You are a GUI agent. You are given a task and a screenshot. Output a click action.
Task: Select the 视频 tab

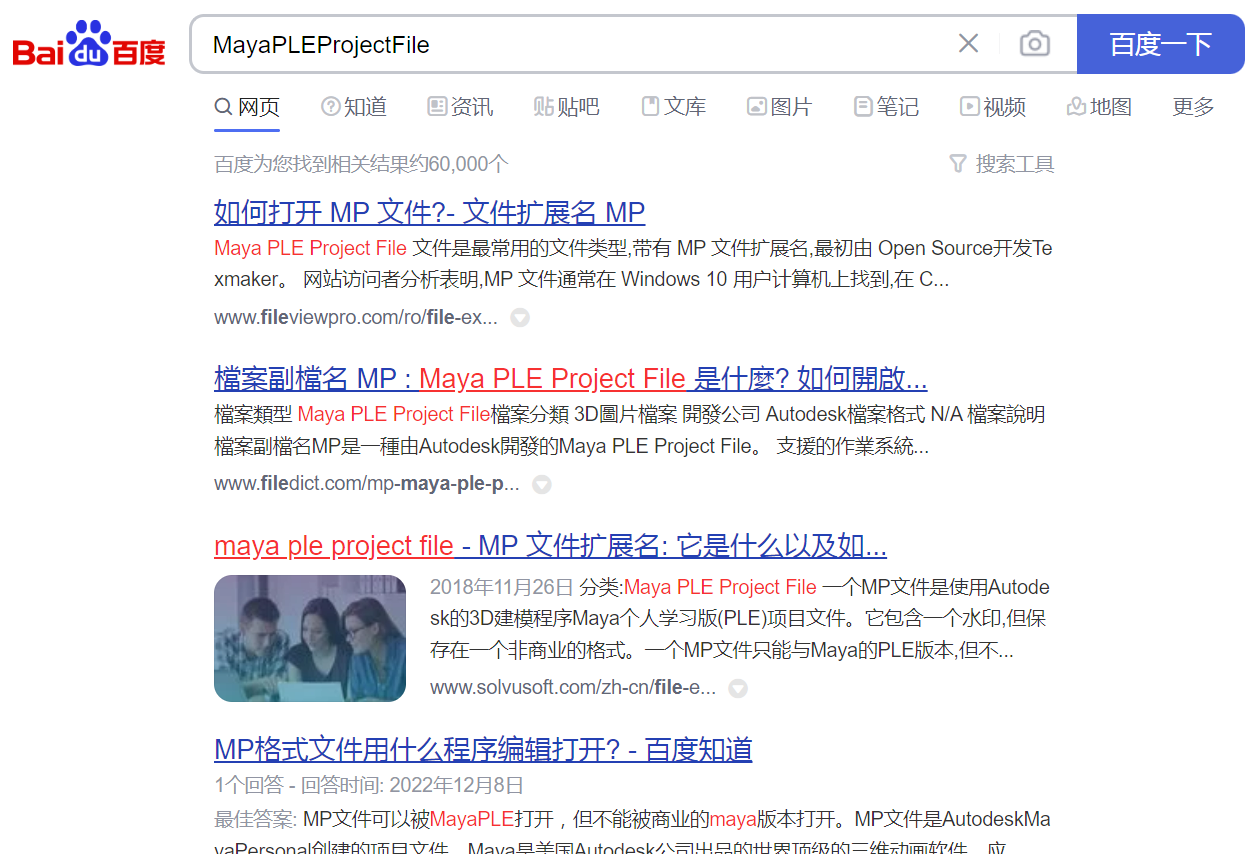[x=993, y=107]
